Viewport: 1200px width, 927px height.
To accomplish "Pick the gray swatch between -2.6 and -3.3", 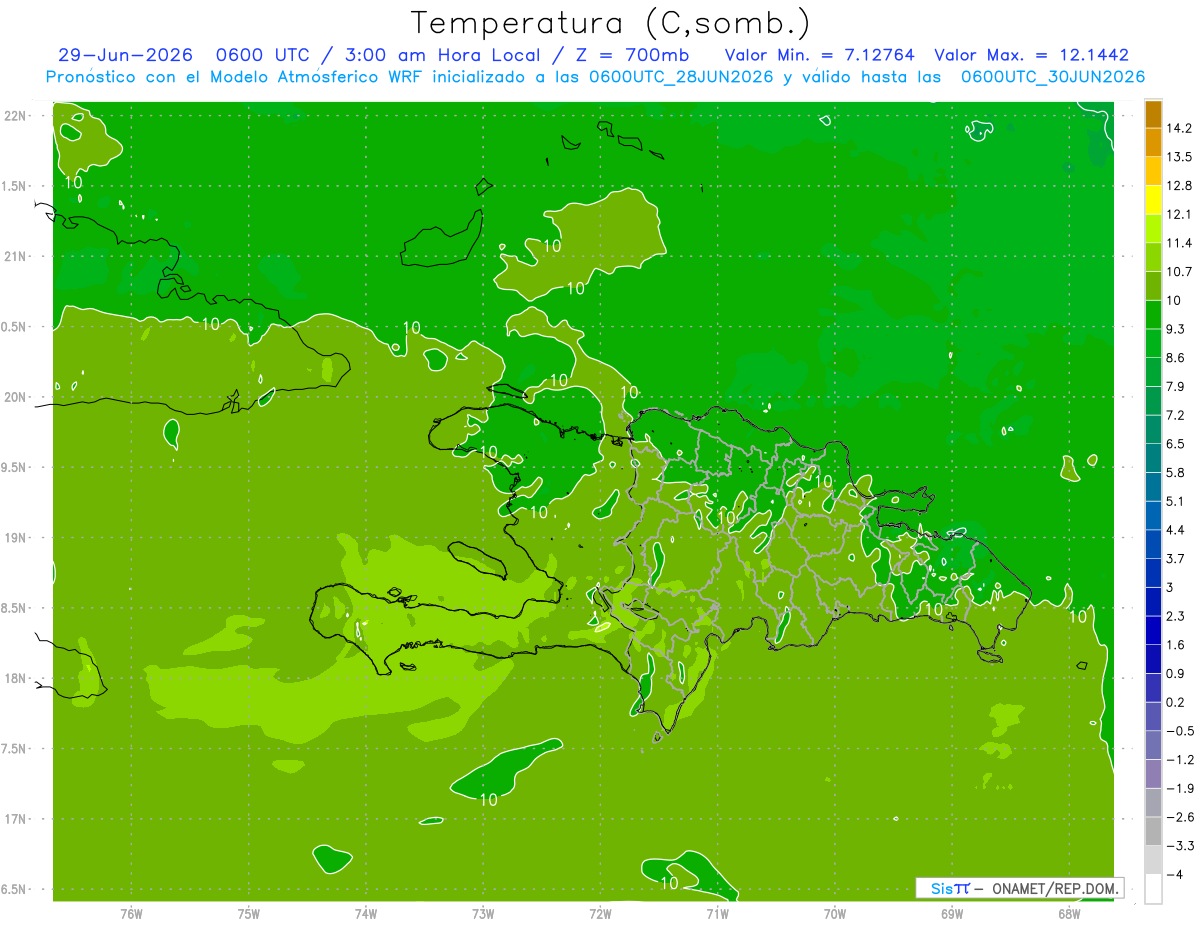I will [x=1153, y=830].
